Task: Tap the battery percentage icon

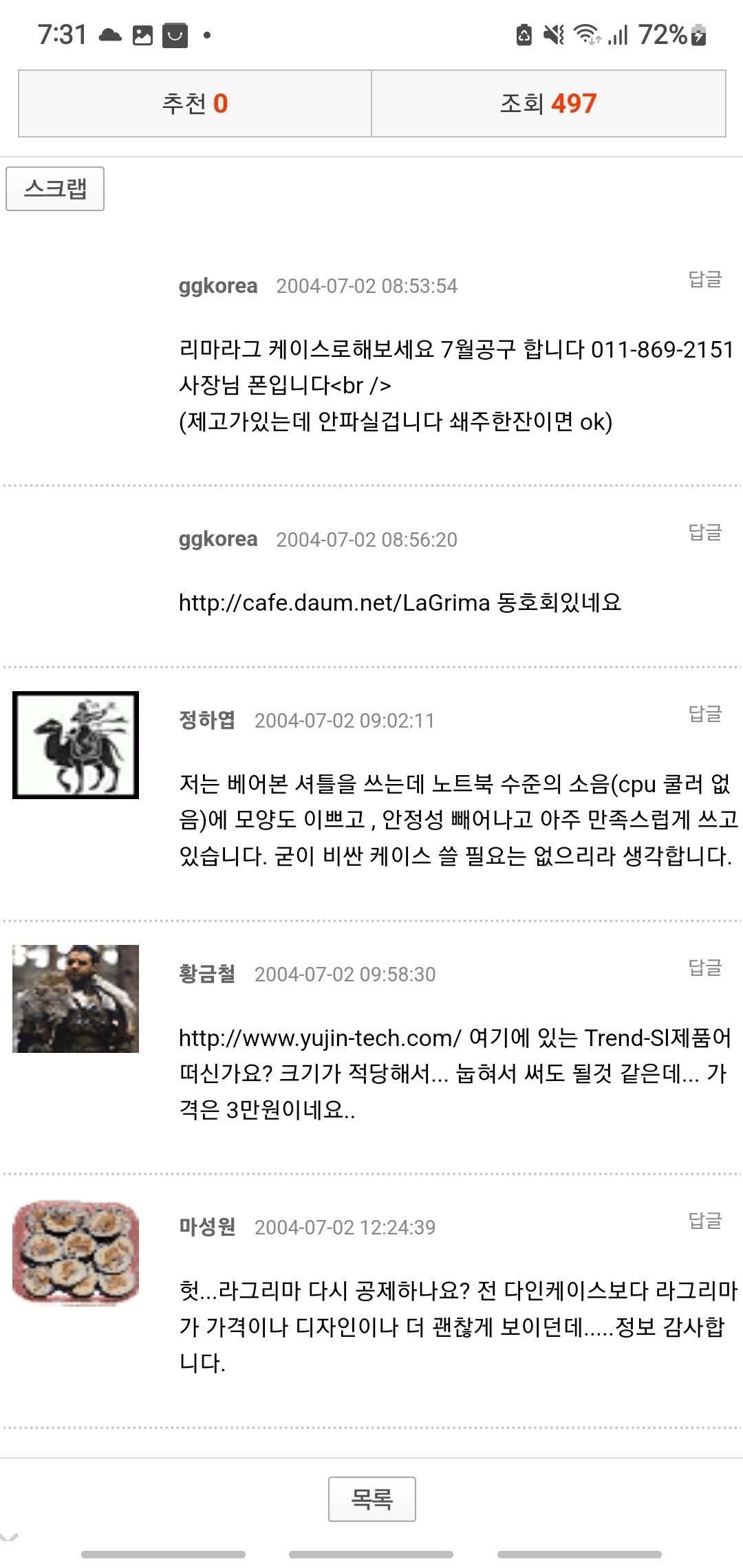Action: point(671,34)
